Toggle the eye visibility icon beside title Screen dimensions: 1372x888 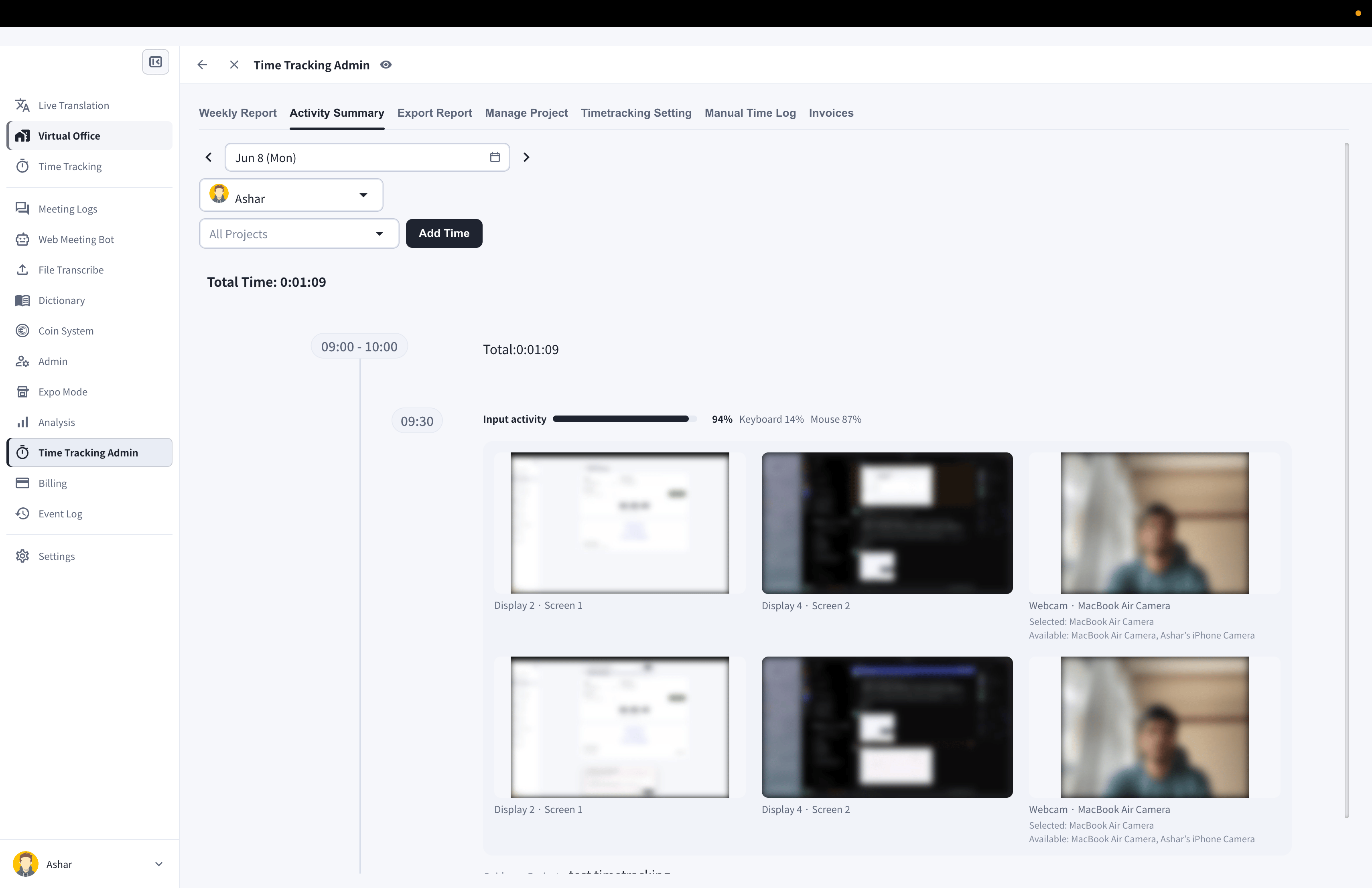386,65
